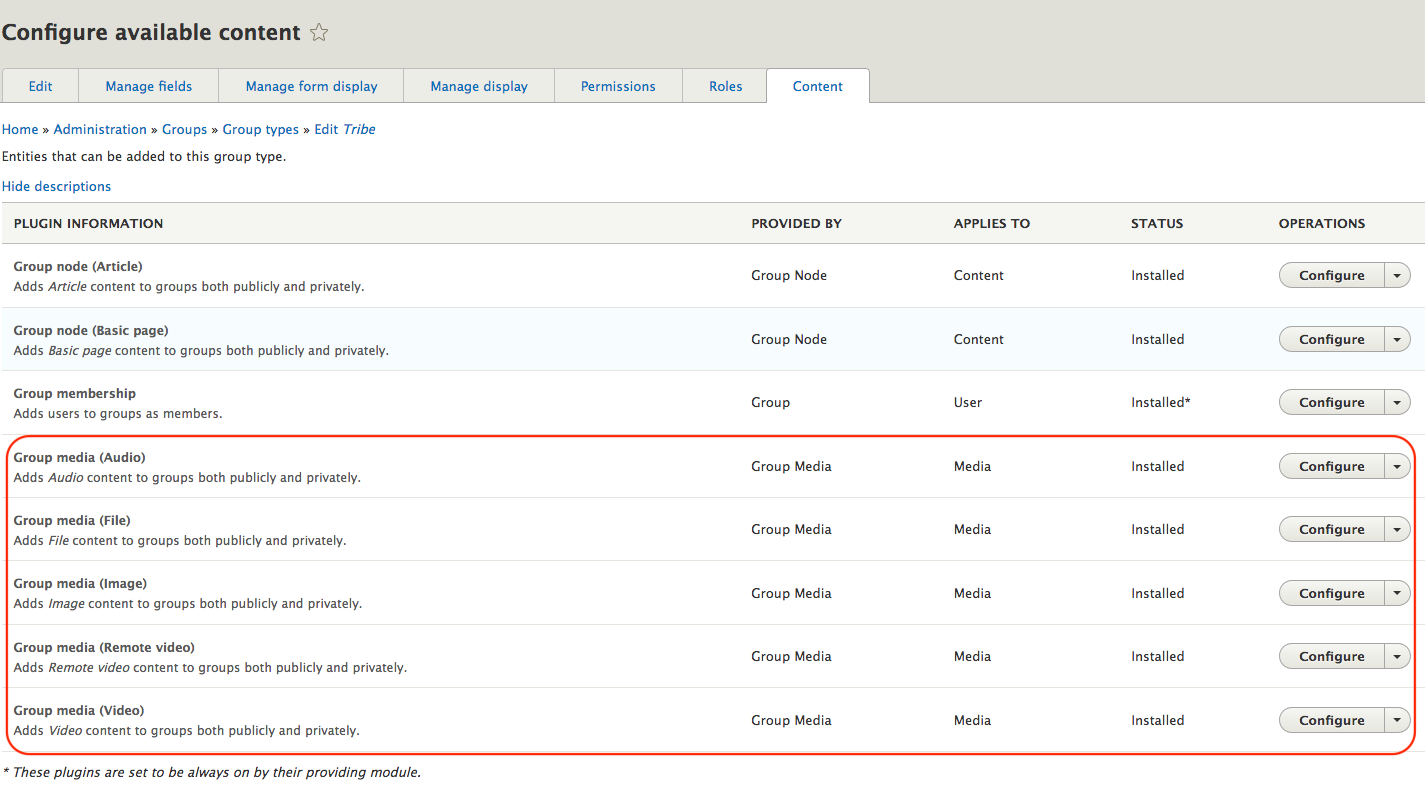Click Configure for Group media (Audio)
This screenshot has width=1425, height=795.
coord(1332,466)
